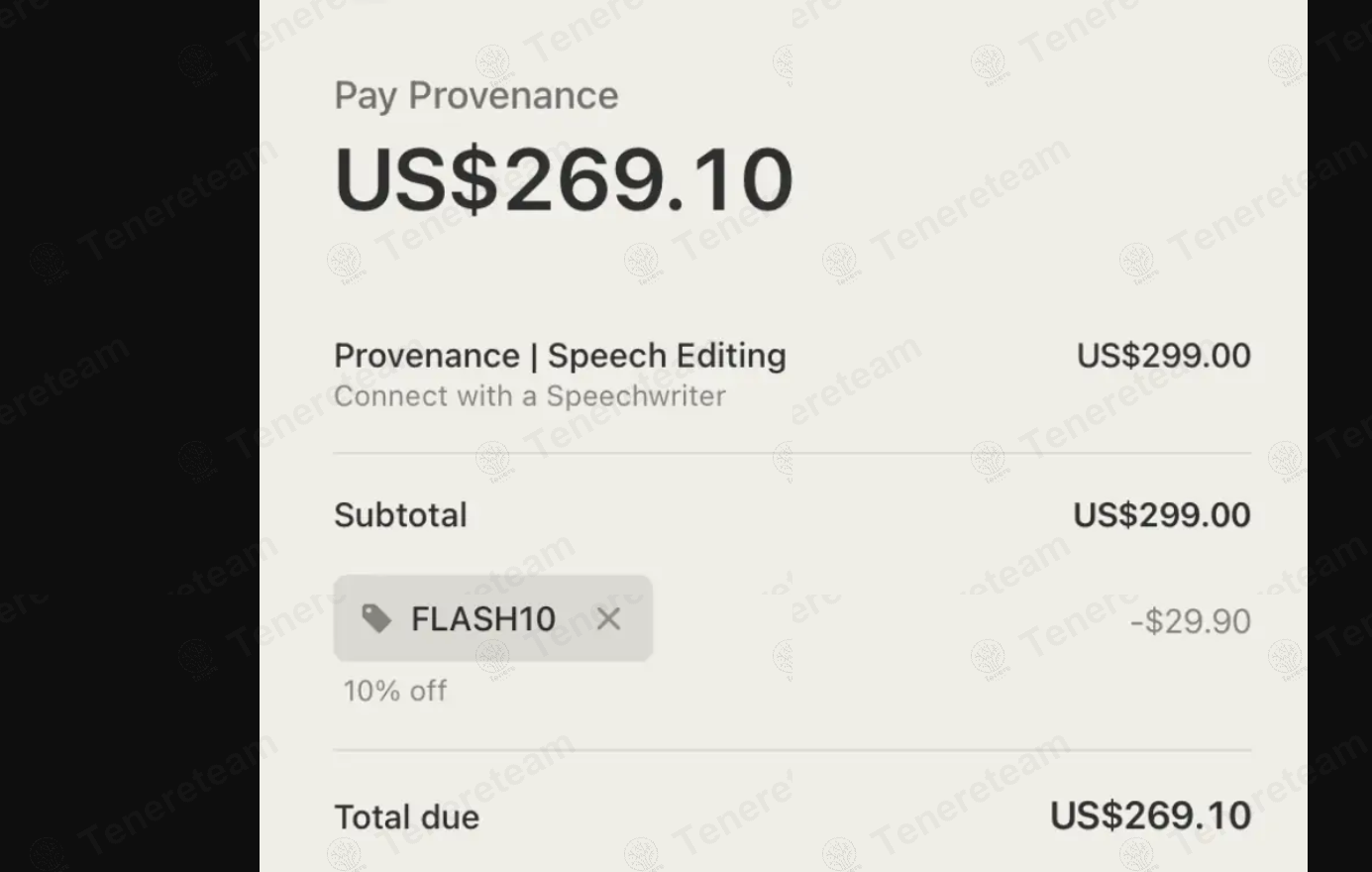Image resolution: width=1372 pixels, height=872 pixels.
Task: Click the -$29.90 discount amount
Action: click(x=1190, y=621)
